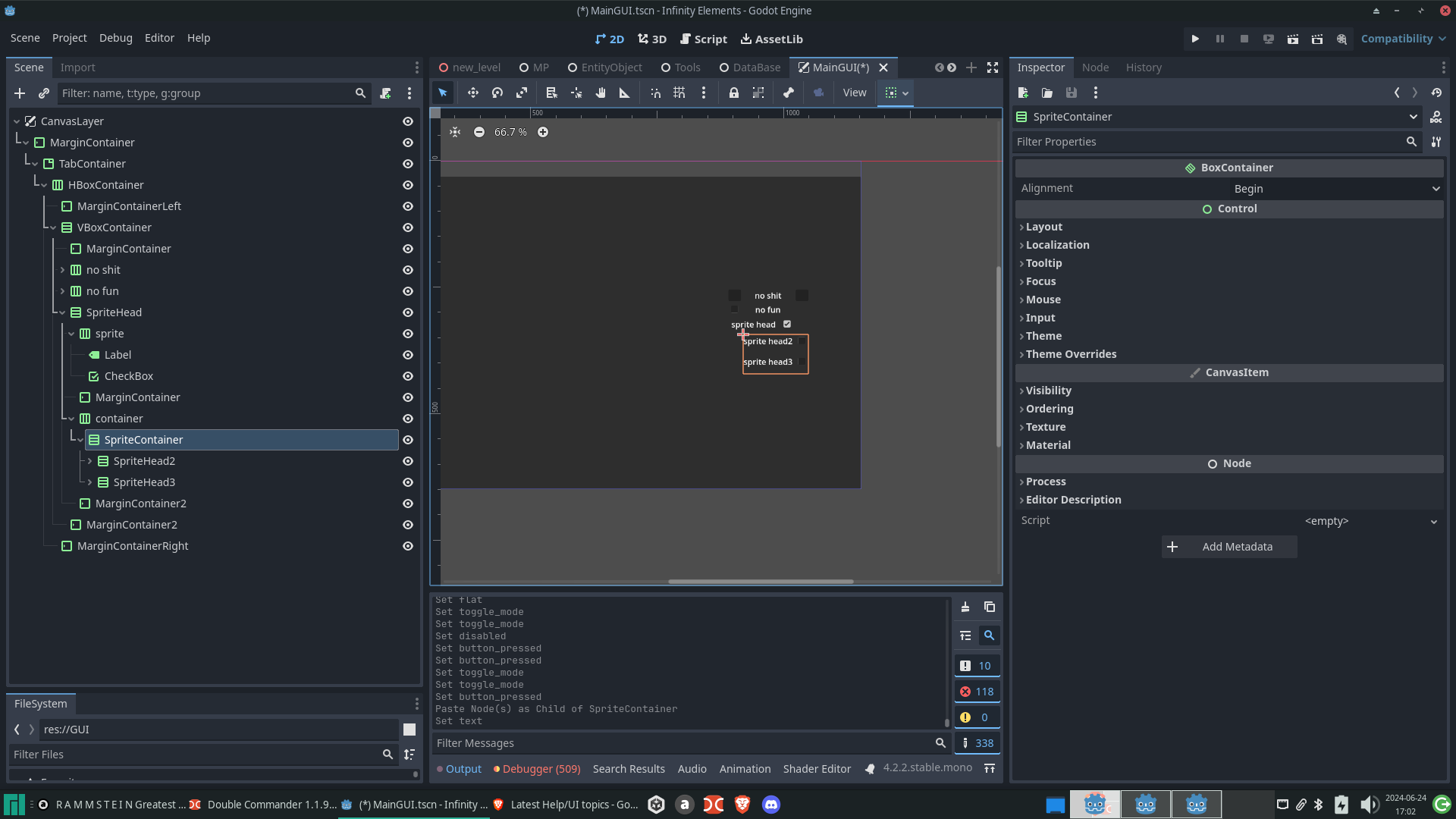Open the bone options skeleton icon
This screenshot has height=819, width=1456.
pyautogui.click(x=789, y=93)
